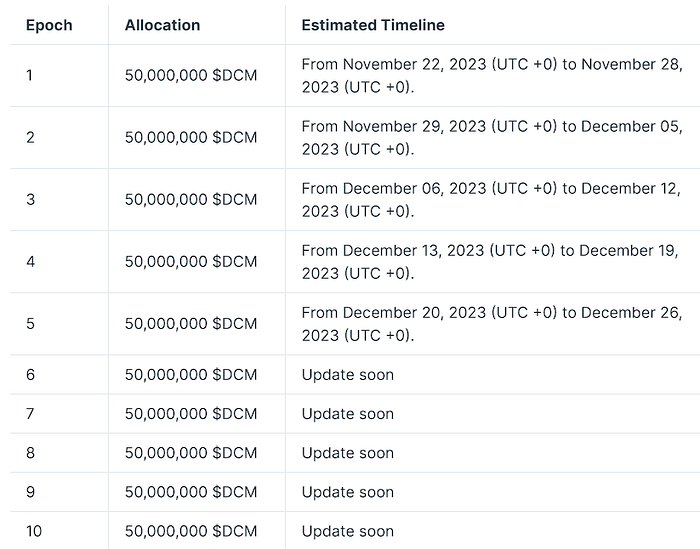Screen dimensions: 700x549
Task: Click Epoch 8 'Update soon' text
Action: (x=348, y=453)
